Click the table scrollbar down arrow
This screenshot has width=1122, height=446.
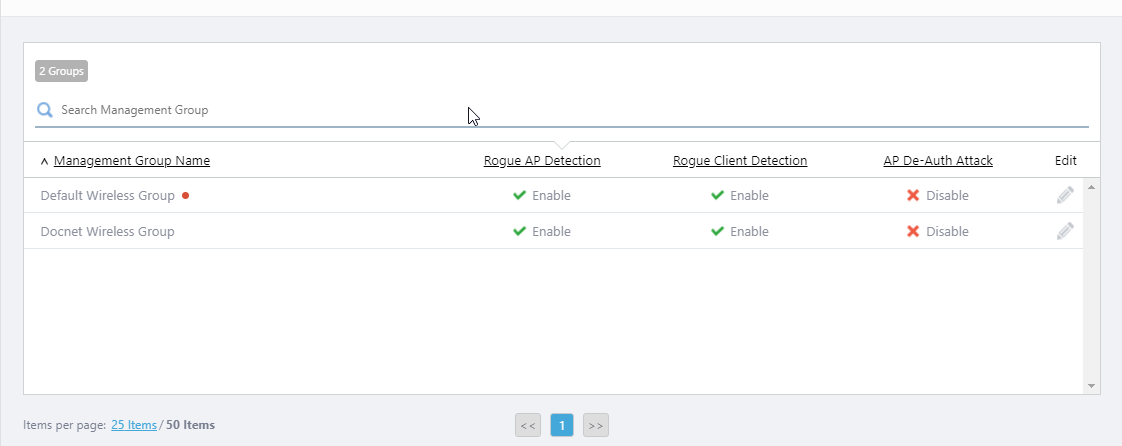click(1091, 386)
